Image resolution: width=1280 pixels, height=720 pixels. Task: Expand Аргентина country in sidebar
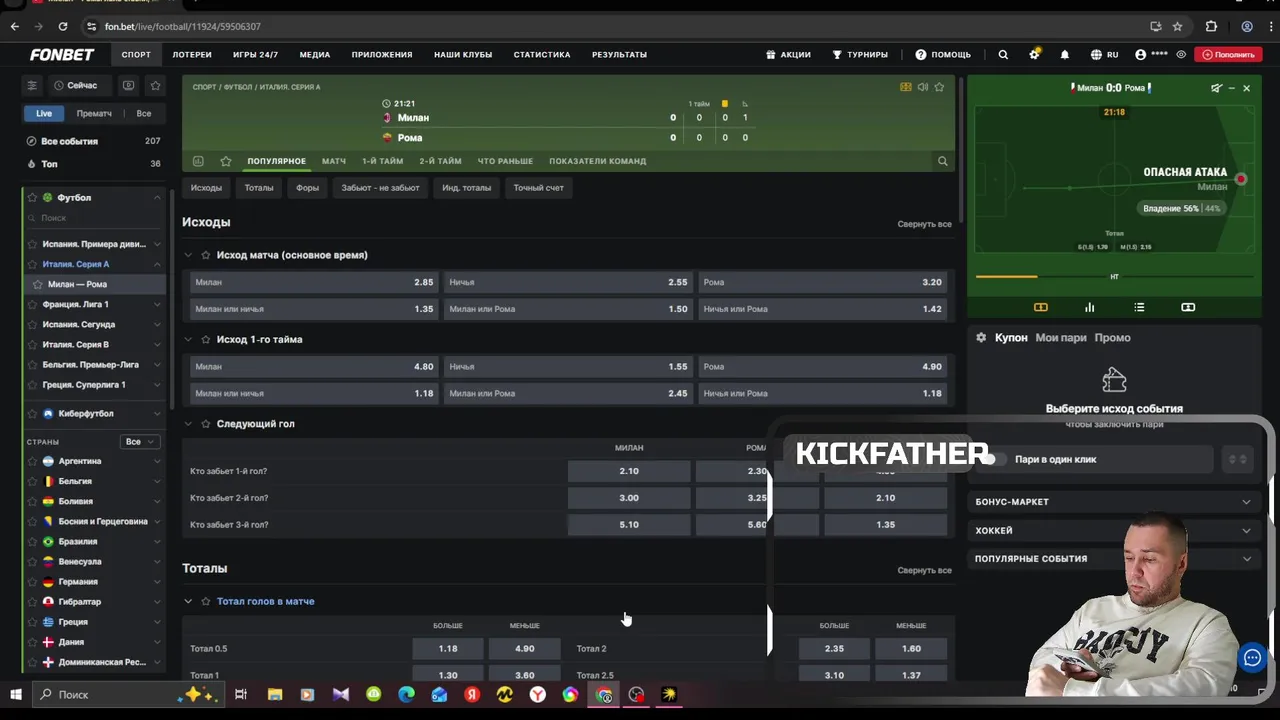95,461
